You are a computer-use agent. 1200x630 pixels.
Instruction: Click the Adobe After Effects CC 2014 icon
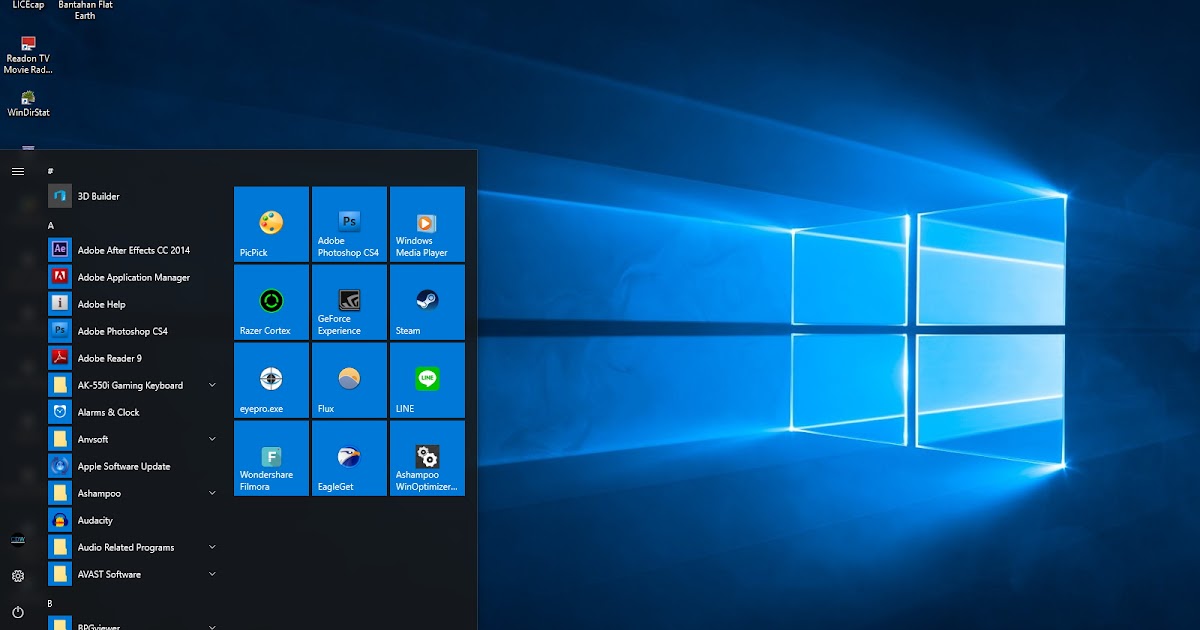coord(60,250)
